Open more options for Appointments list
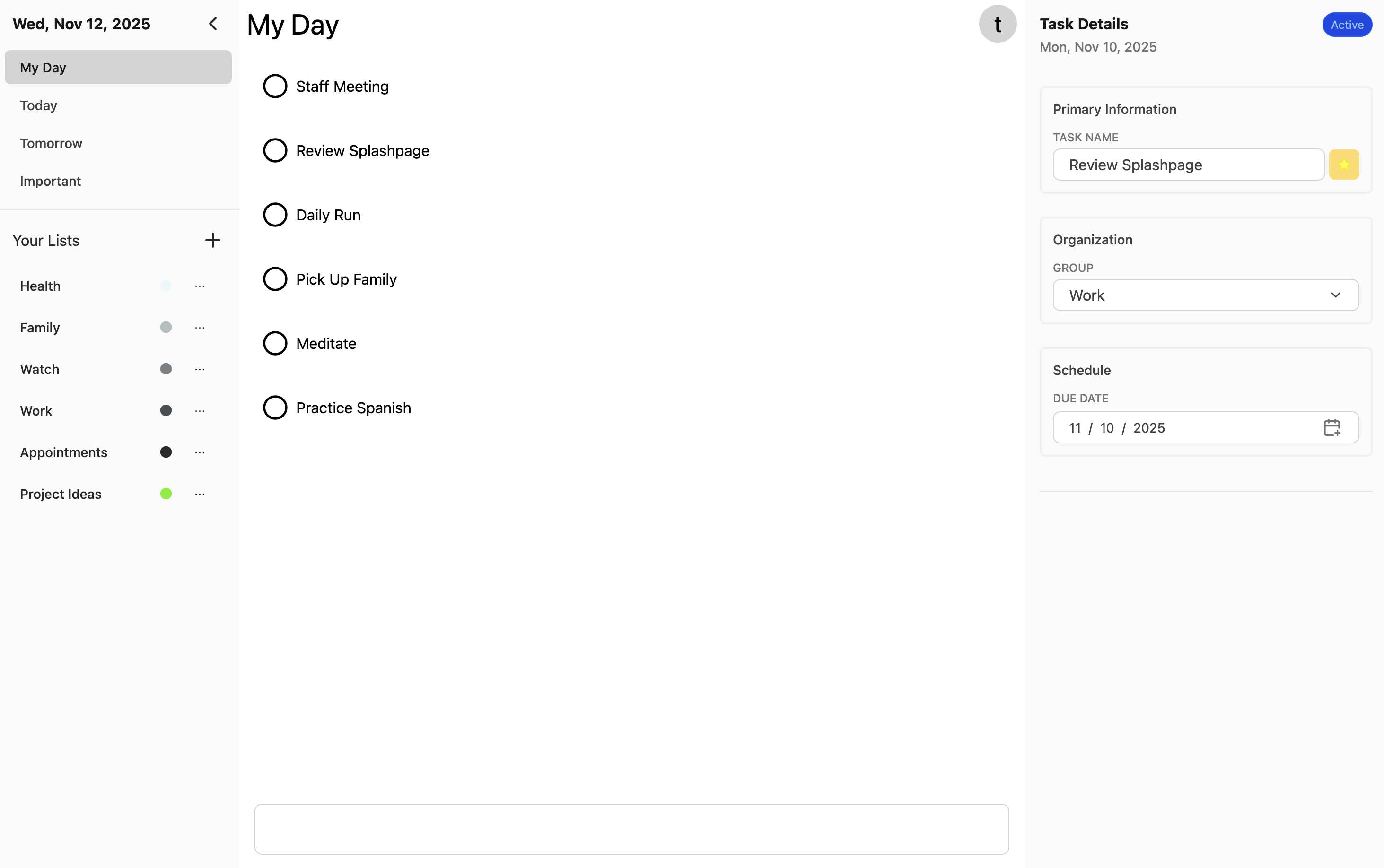The image size is (1384, 868). tap(200, 452)
